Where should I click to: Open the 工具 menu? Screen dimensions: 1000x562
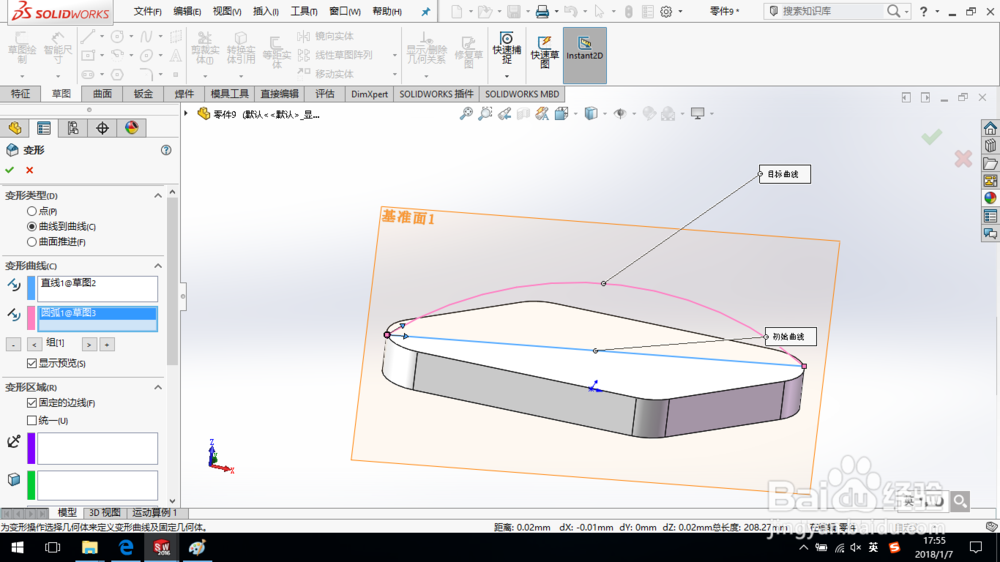[x=304, y=11]
